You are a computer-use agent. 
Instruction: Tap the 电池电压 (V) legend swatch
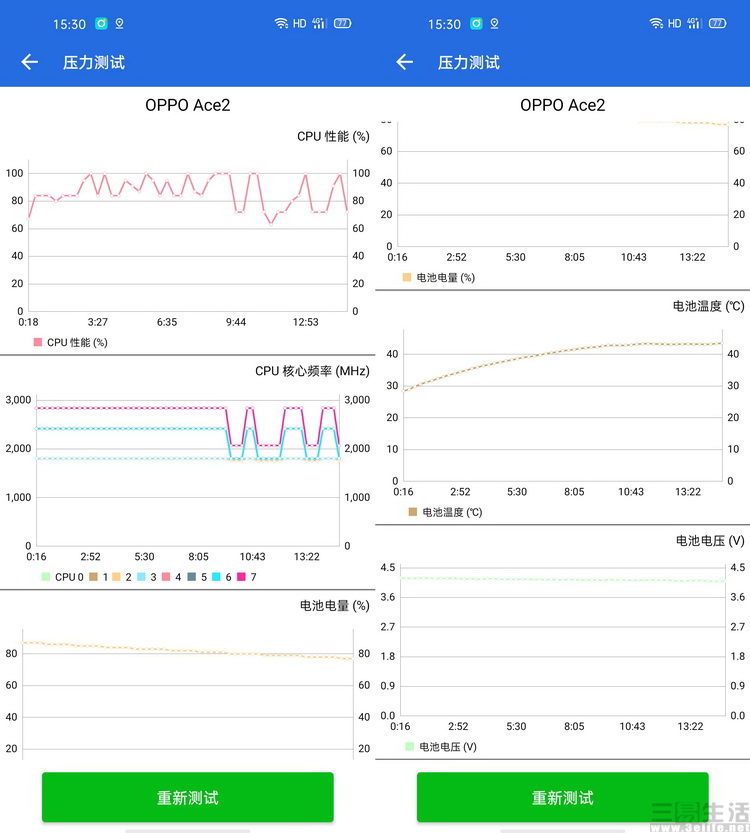[410, 746]
